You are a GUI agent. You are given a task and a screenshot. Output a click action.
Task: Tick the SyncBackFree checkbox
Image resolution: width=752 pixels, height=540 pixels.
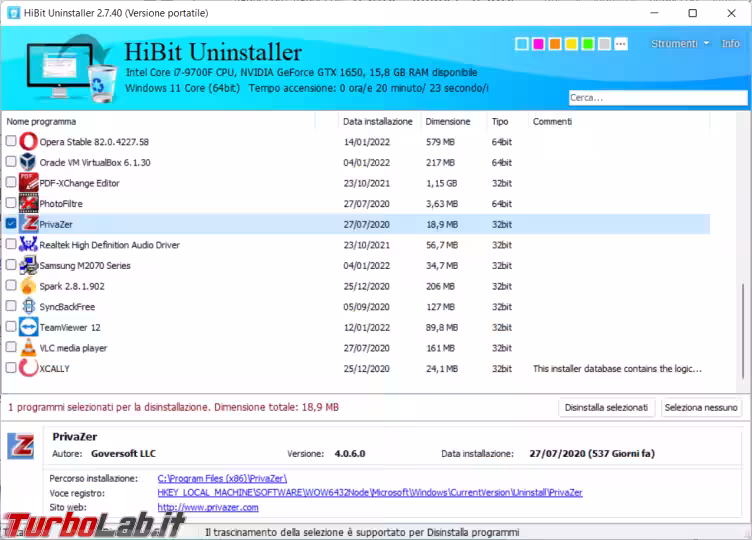coord(11,306)
